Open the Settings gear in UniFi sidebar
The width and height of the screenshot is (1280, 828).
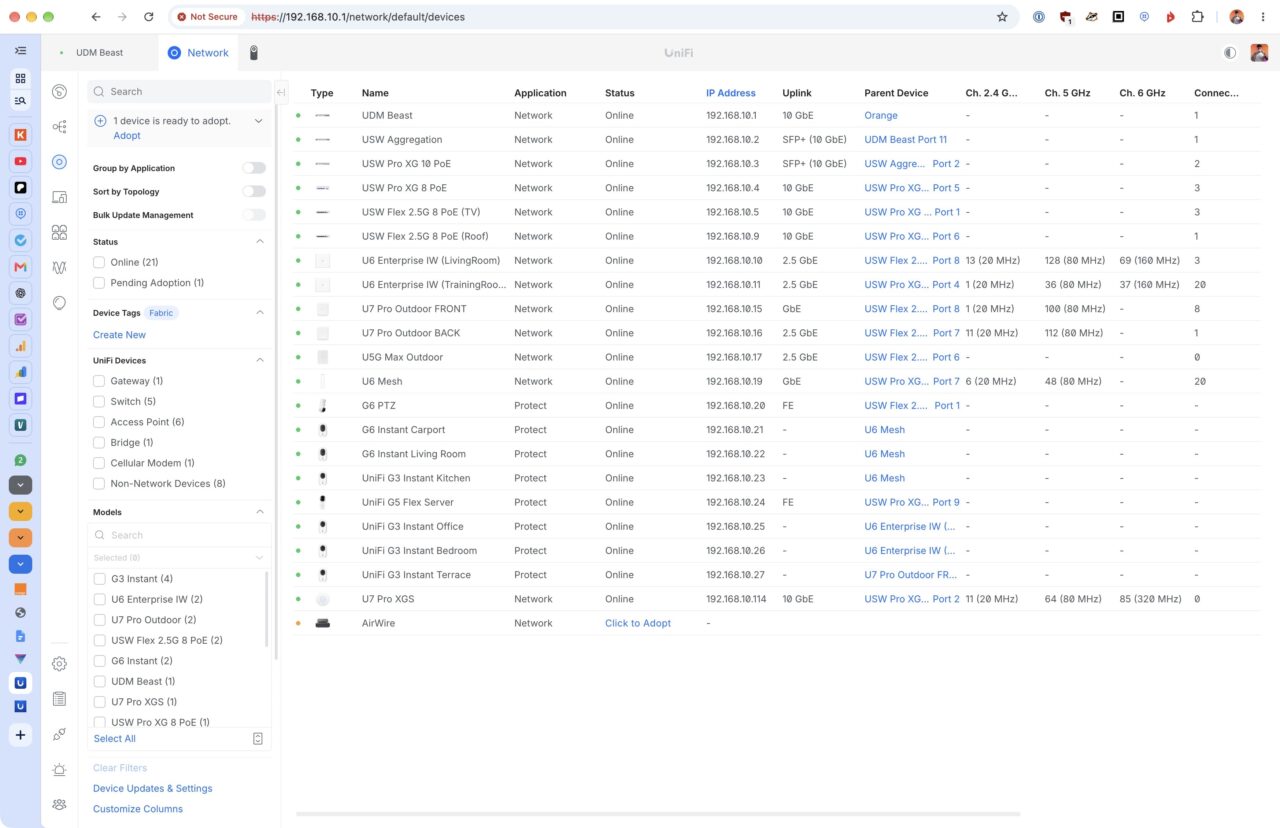coord(59,664)
